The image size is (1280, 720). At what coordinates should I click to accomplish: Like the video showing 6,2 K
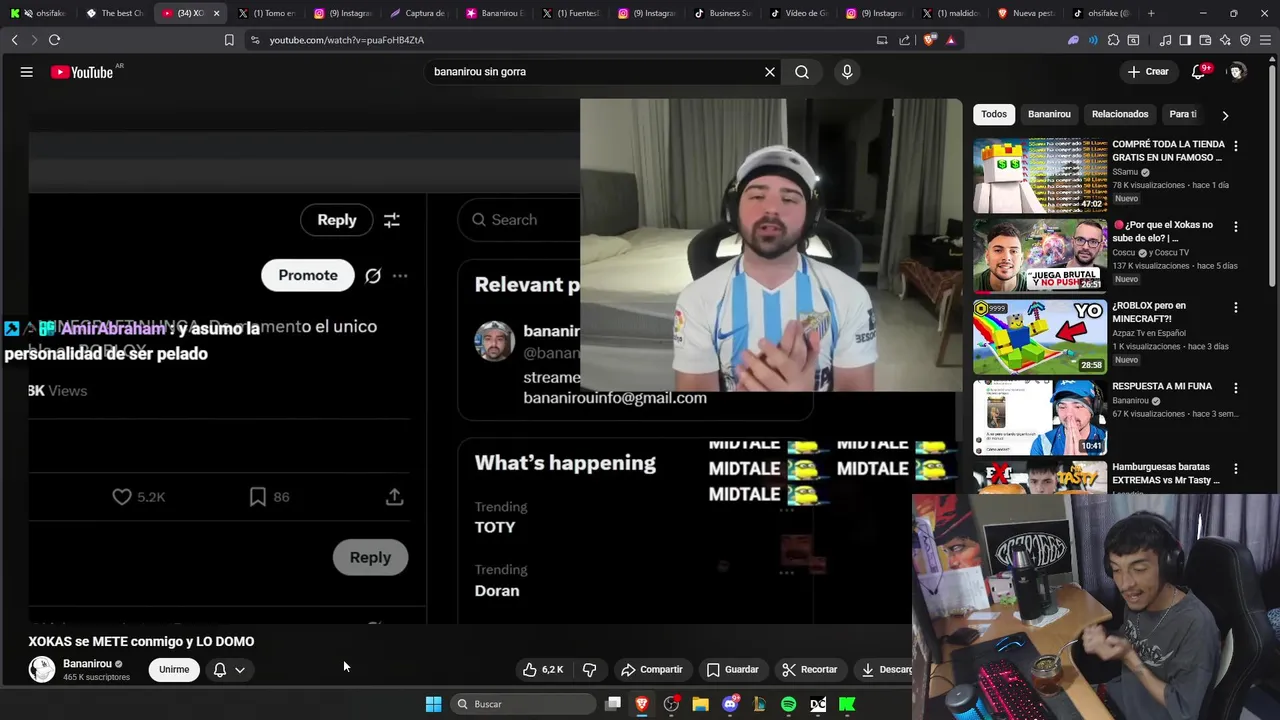click(x=544, y=670)
